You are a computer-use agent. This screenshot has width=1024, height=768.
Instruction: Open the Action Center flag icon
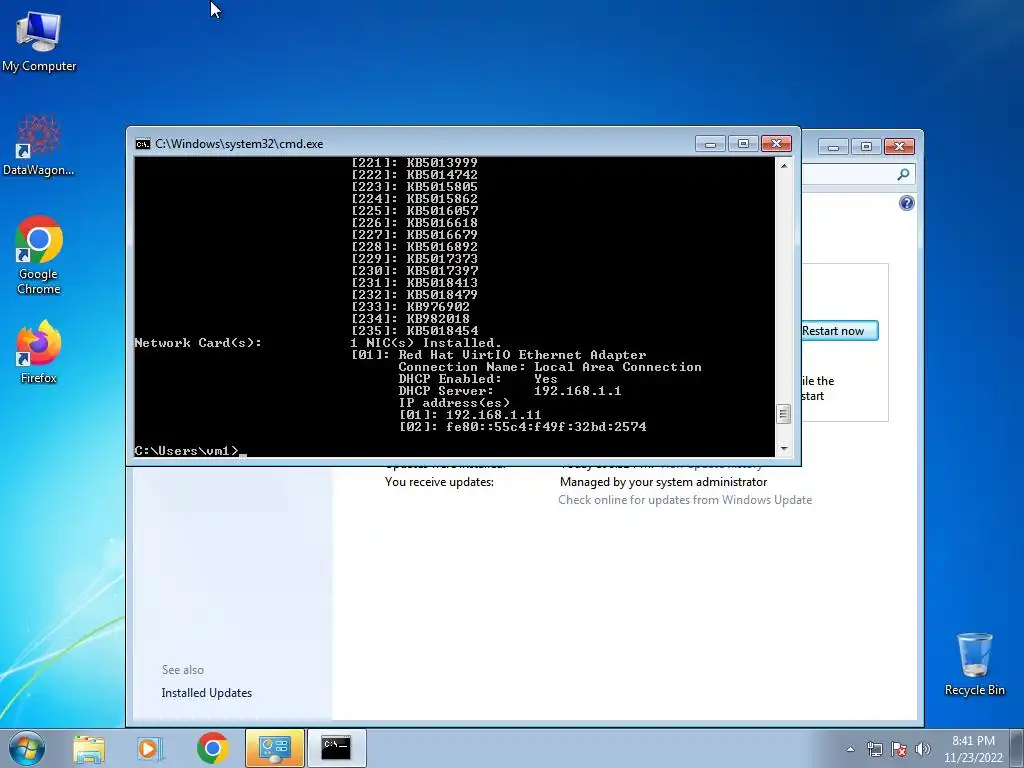click(x=899, y=749)
